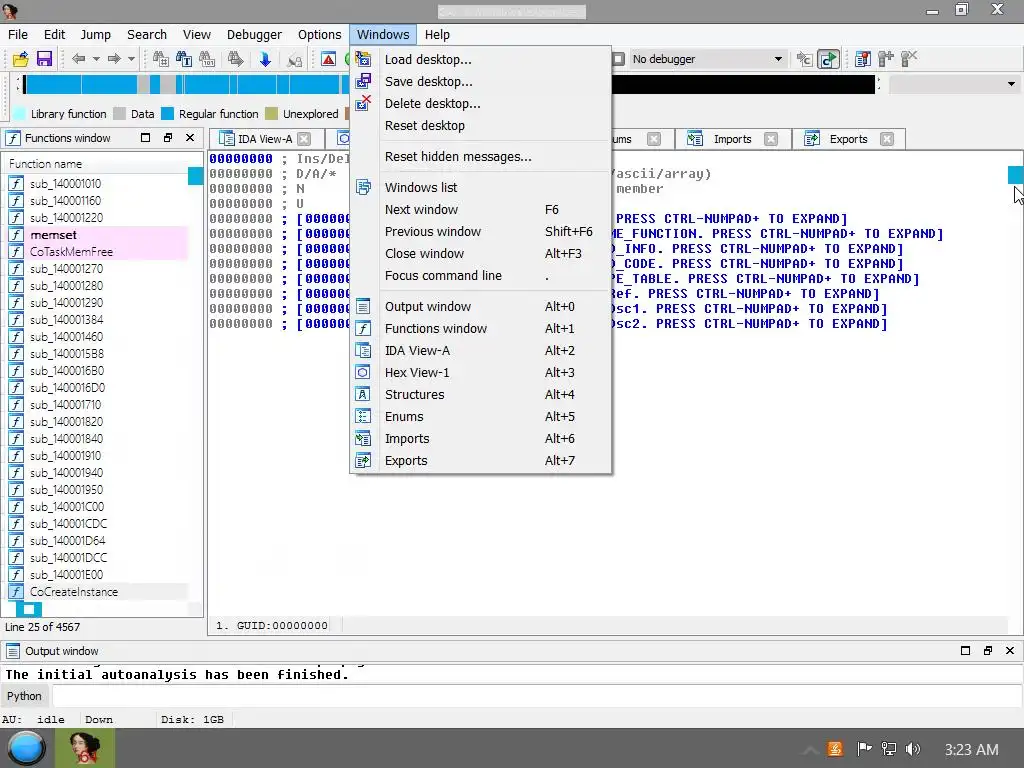Click the network tray icon
1024x768 pixels.
(888, 749)
